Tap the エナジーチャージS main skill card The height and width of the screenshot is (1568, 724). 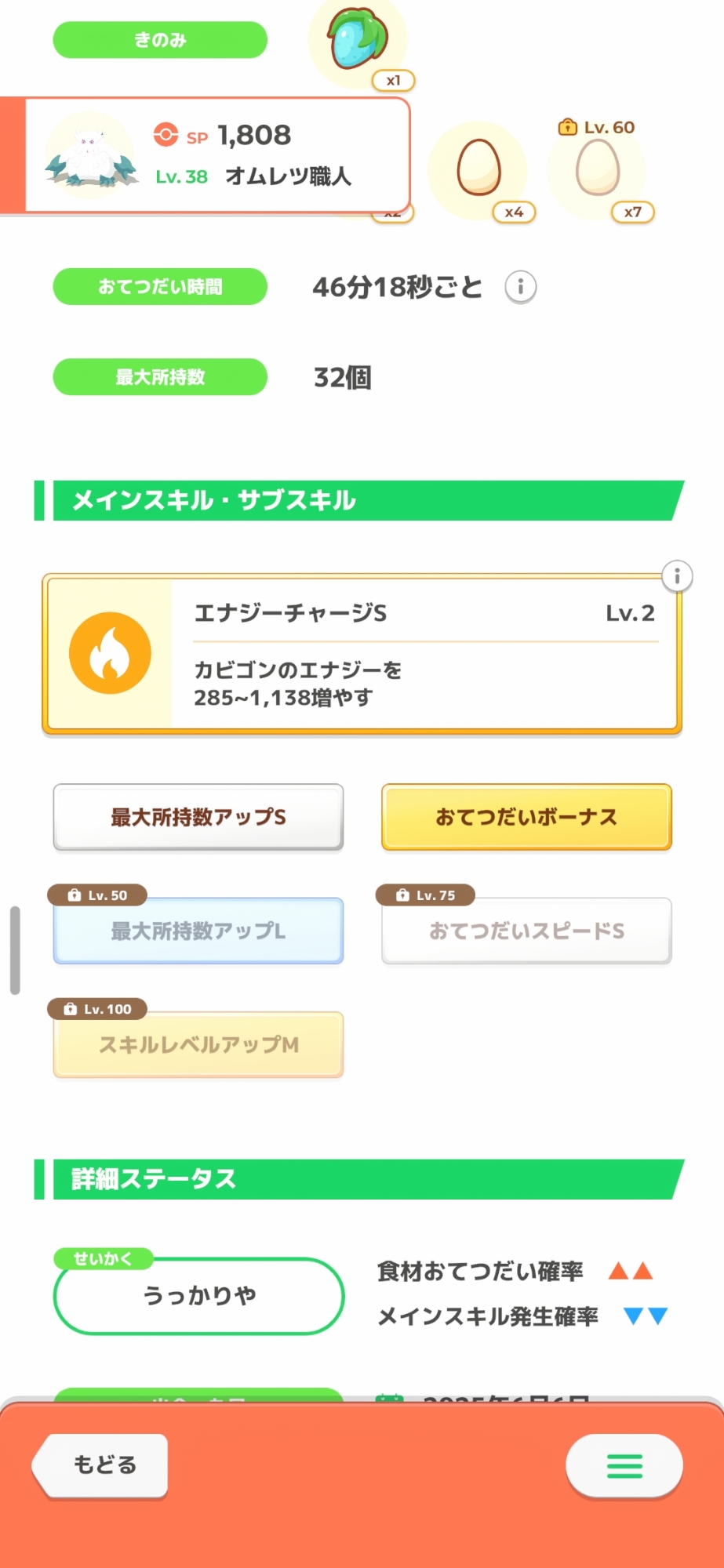(424, 655)
